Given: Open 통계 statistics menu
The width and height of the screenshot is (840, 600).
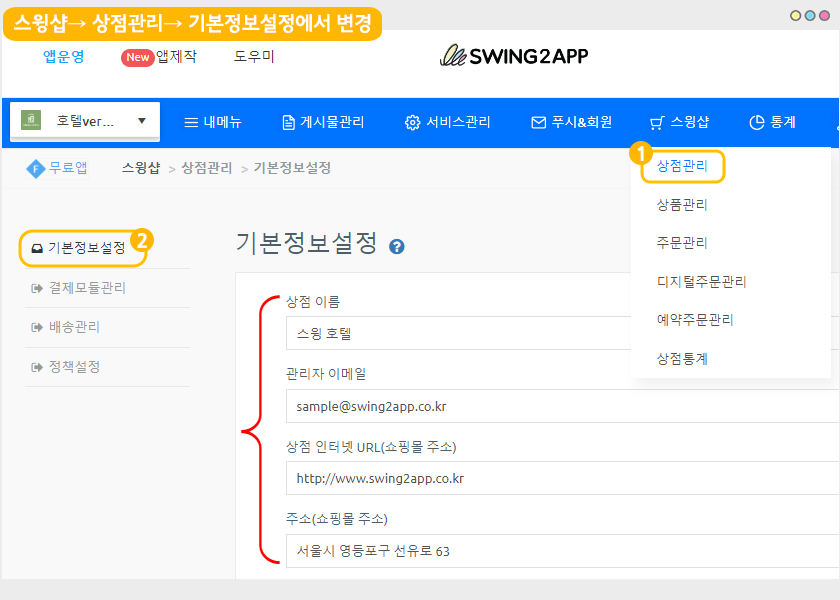Looking at the screenshot, I should pyautogui.click(x=772, y=122).
